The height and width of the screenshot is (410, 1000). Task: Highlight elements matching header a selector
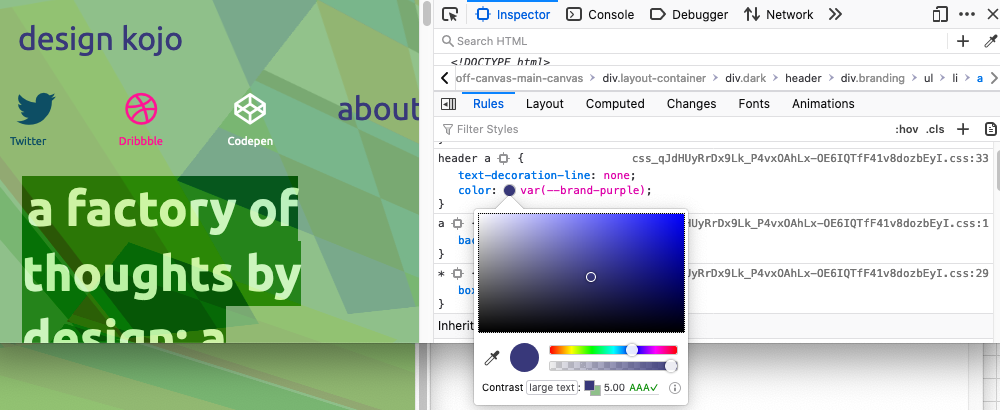504,158
